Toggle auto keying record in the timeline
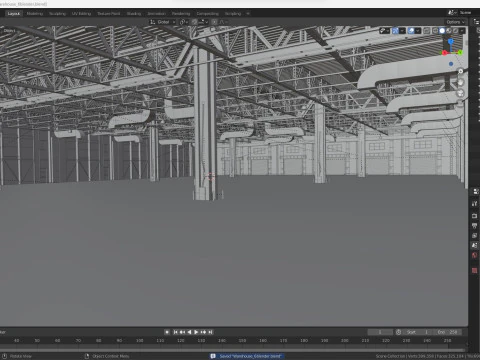480x360 pixels. pos(167,332)
